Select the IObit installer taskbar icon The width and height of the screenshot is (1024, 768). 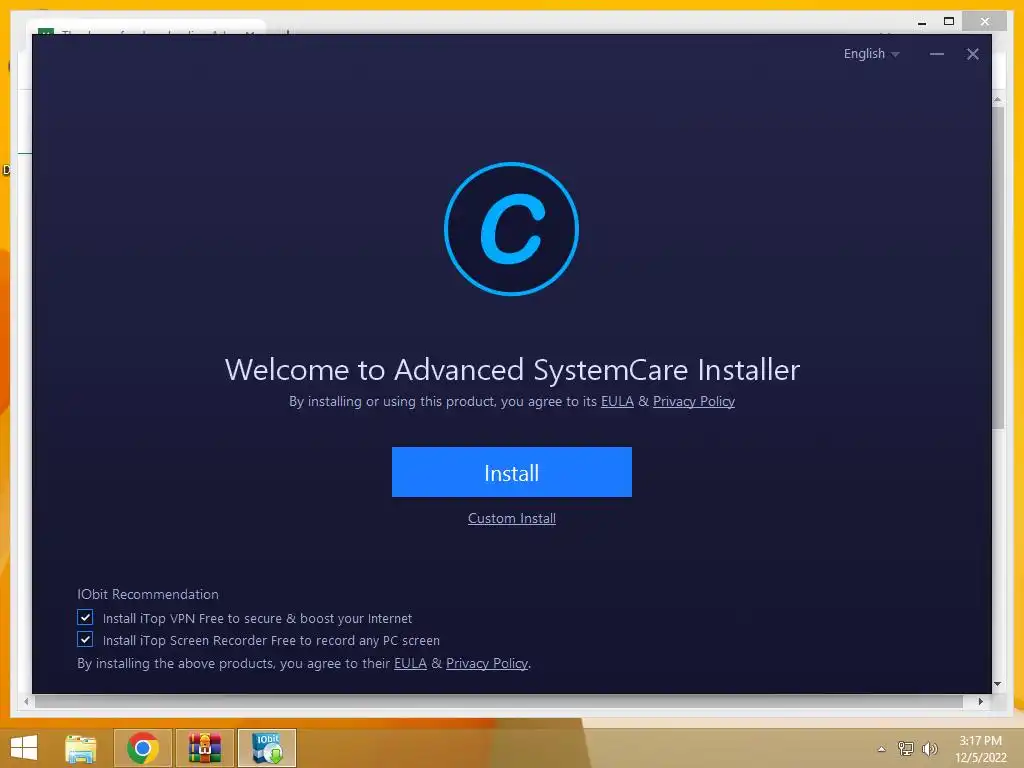(266, 748)
